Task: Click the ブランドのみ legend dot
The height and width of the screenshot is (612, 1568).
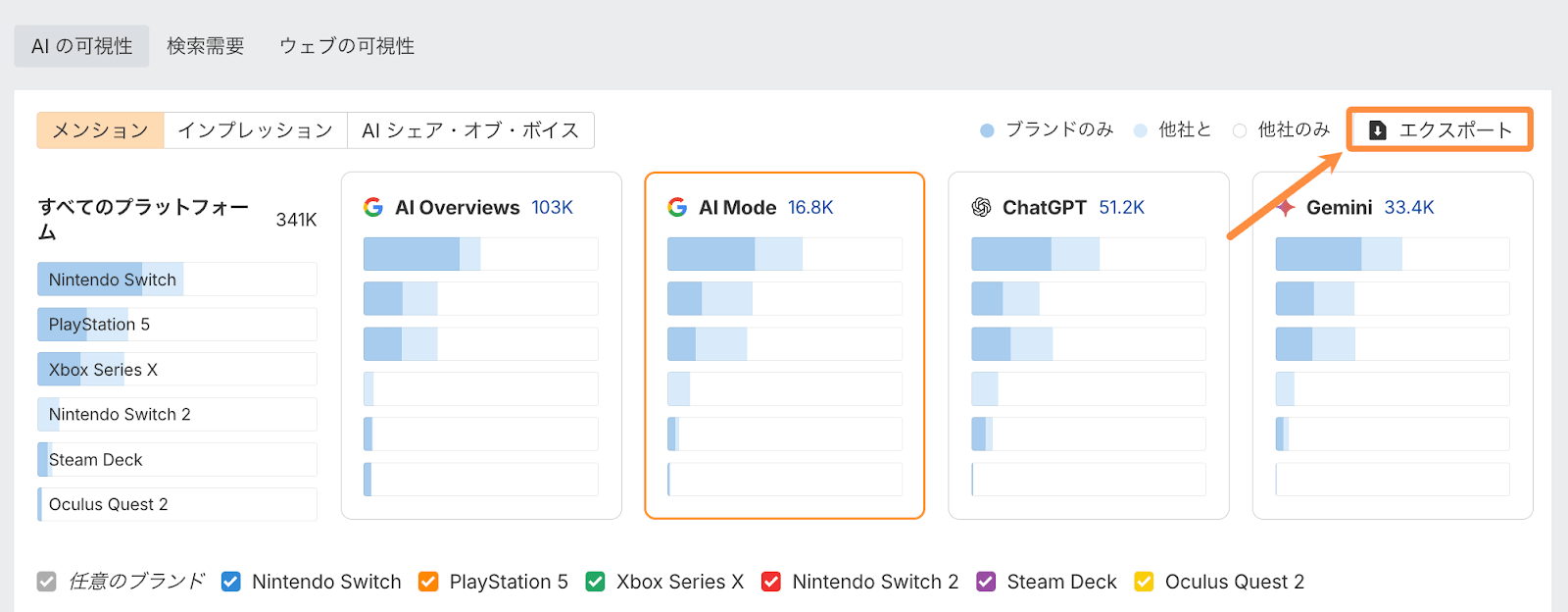Action: (x=987, y=130)
